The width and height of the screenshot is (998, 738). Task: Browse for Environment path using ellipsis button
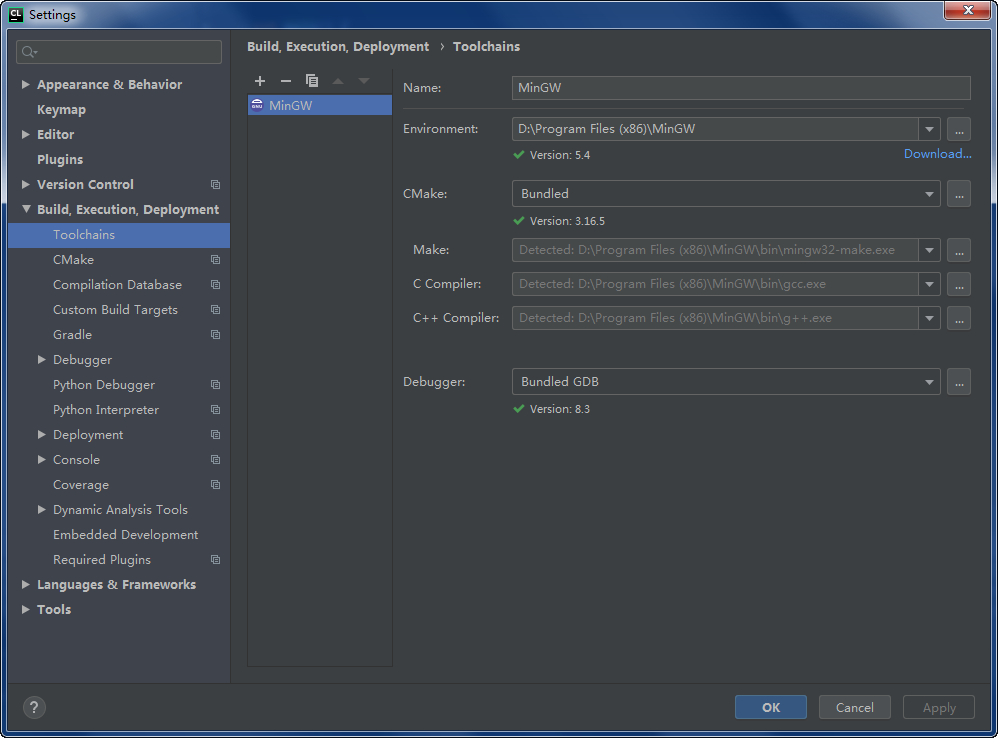(958, 129)
